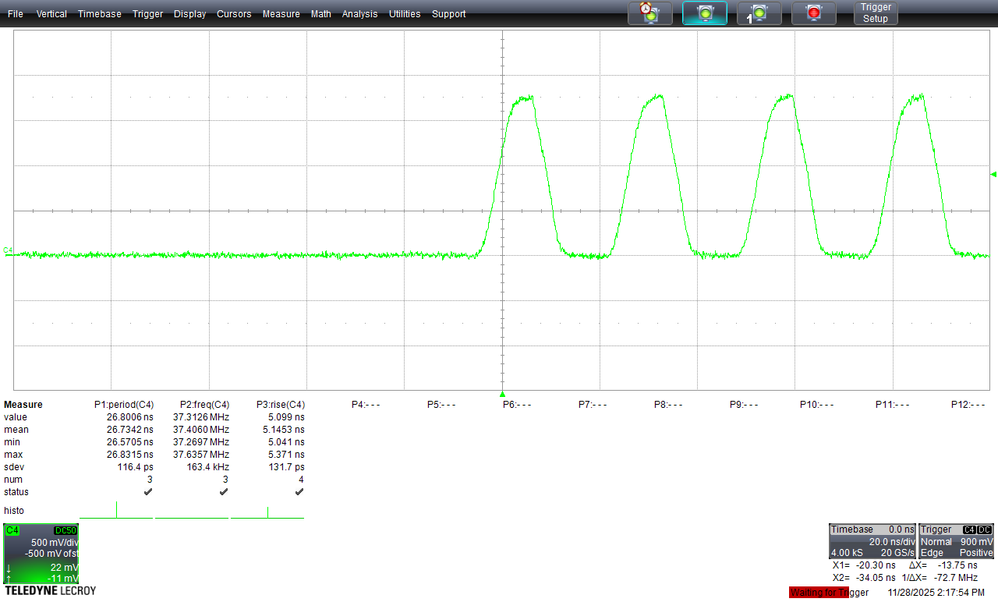Select the empty P9 measurement slot
The height and width of the screenshot is (599, 998).
click(744, 405)
